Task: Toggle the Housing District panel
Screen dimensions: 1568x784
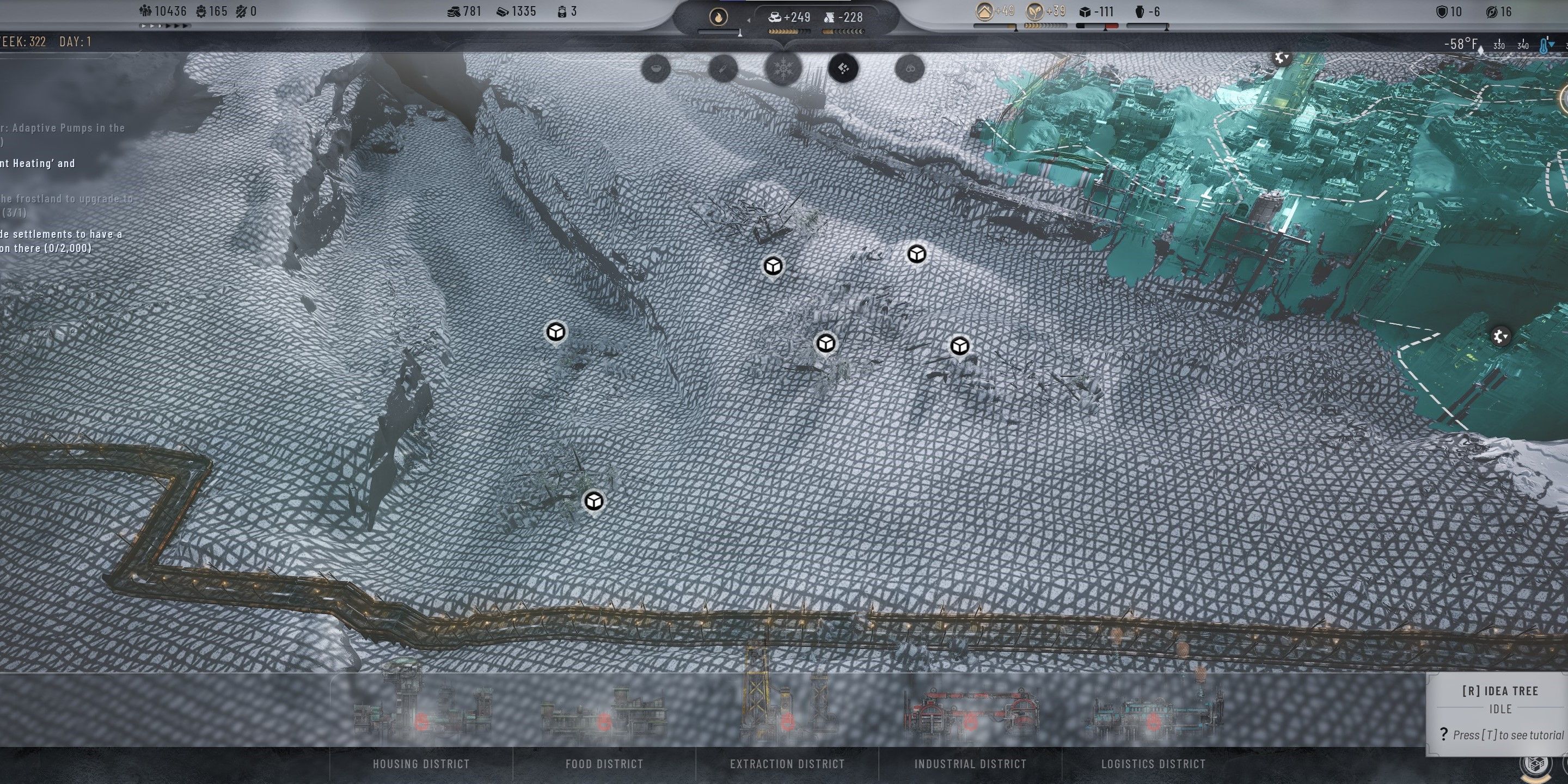Action: 419,762
